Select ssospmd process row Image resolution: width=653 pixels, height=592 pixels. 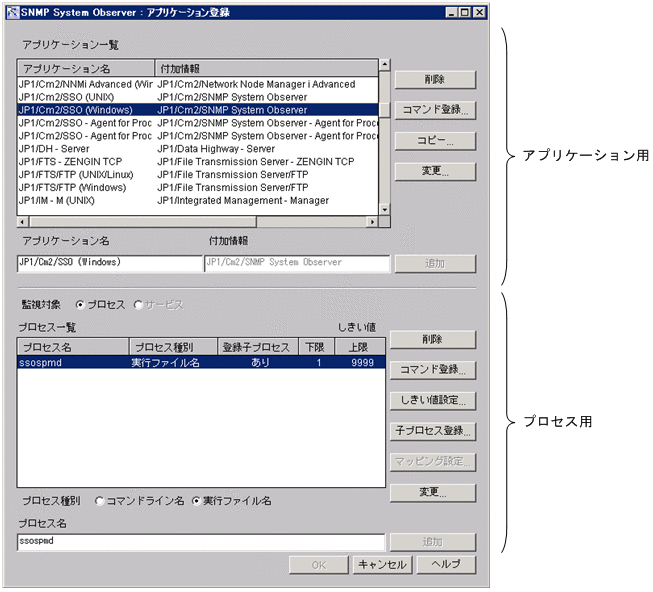point(201,363)
